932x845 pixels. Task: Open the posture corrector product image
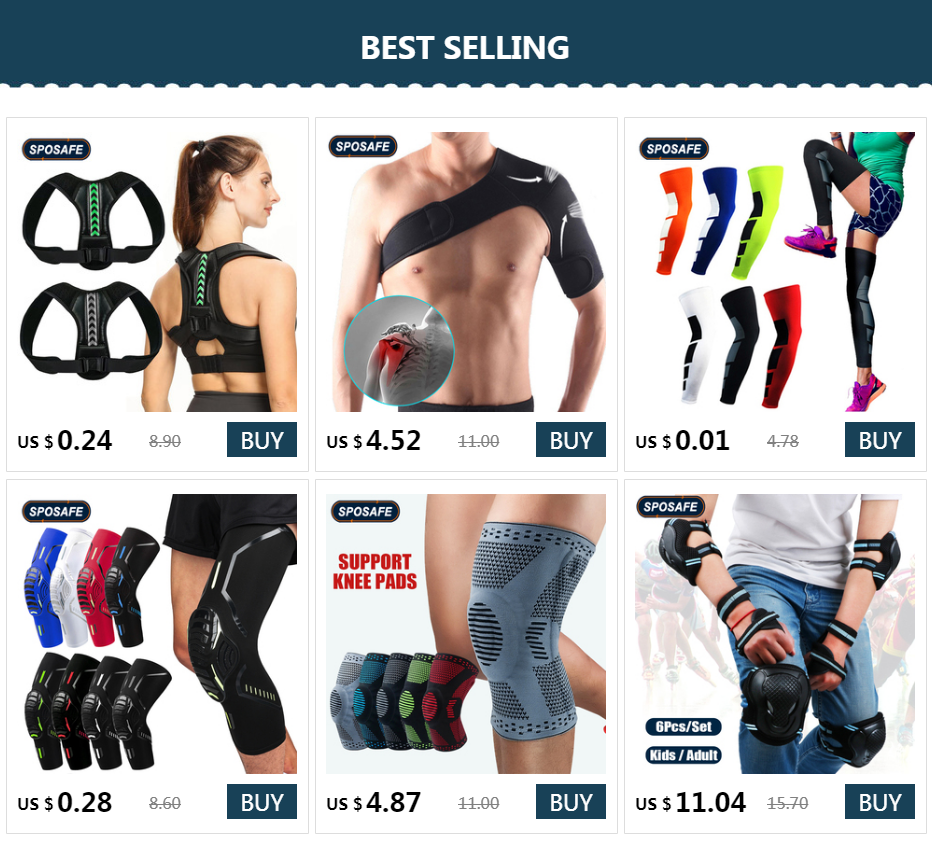pos(158,272)
